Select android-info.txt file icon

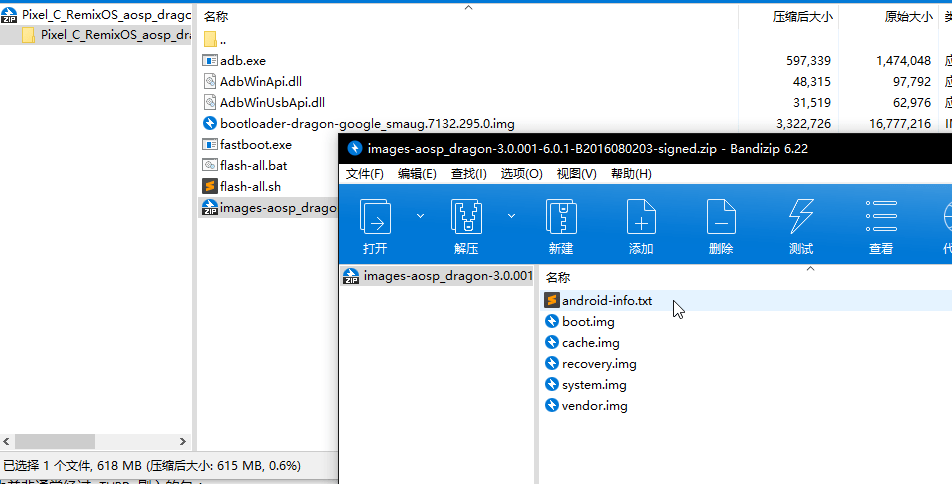(x=551, y=300)
